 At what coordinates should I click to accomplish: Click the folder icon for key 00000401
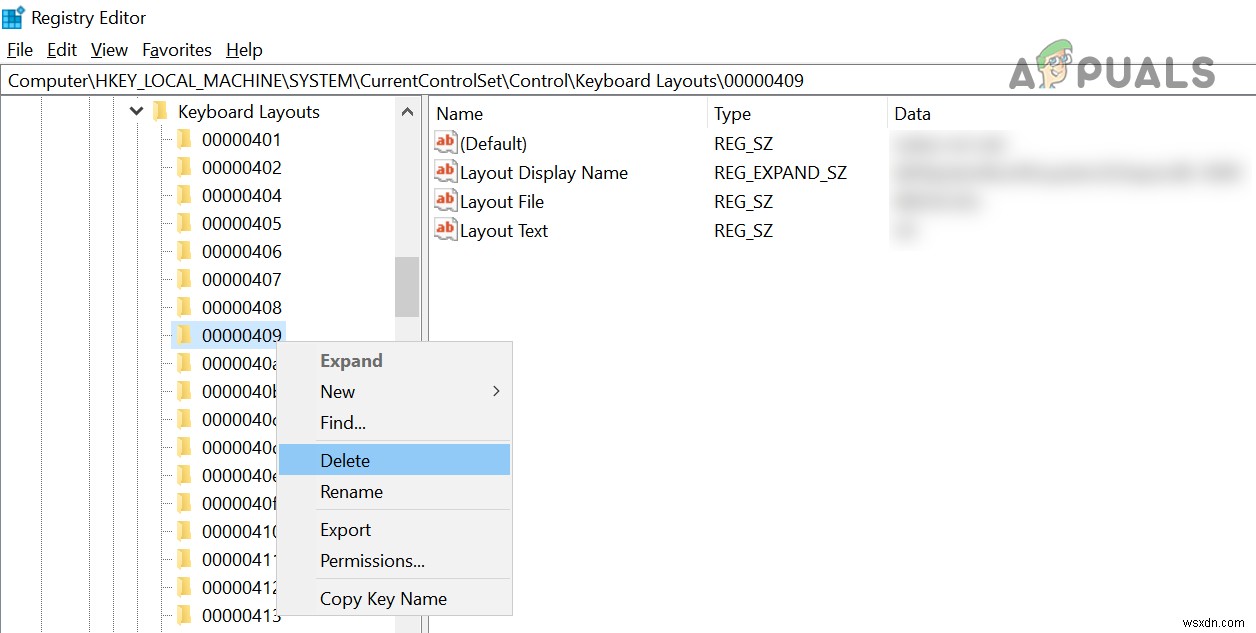(x=184, y=140)
